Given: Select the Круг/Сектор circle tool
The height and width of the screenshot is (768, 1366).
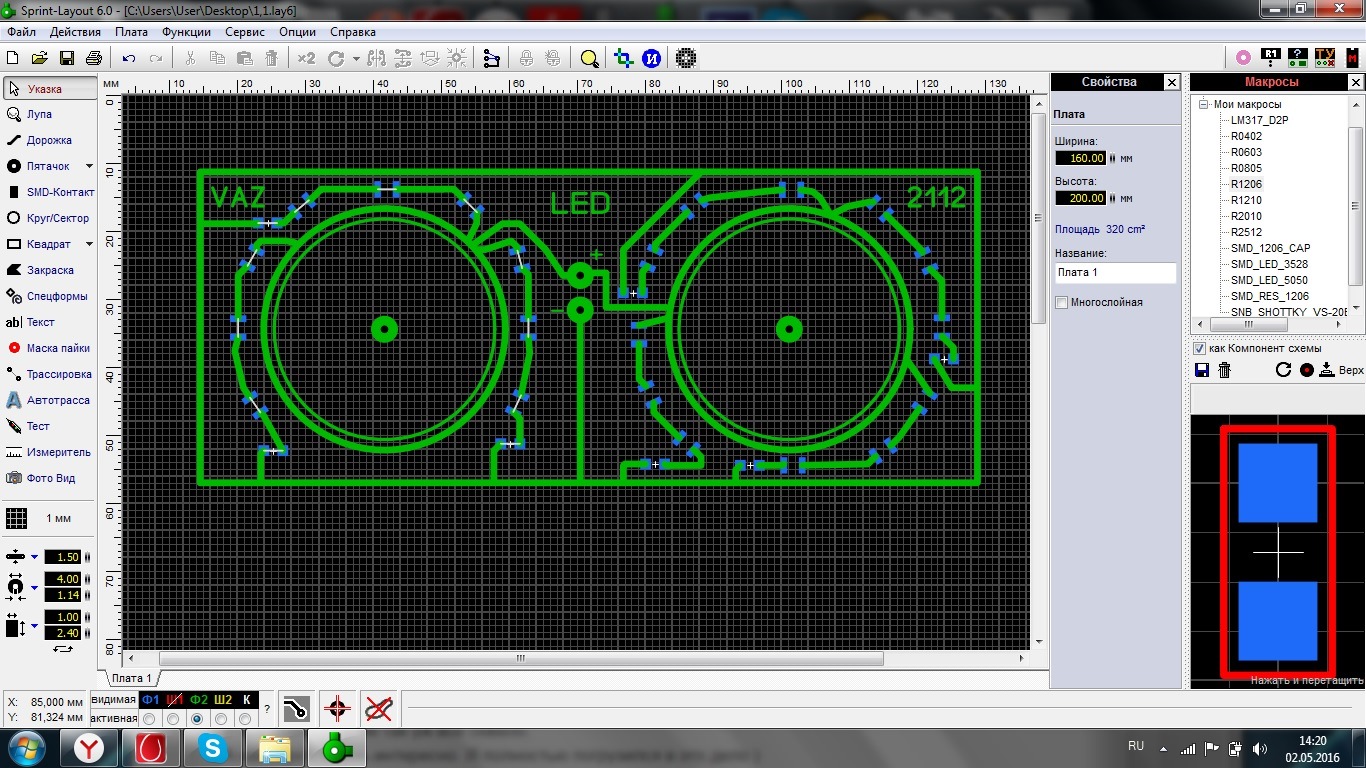Looking at the screenshot, I should (49, 218).
